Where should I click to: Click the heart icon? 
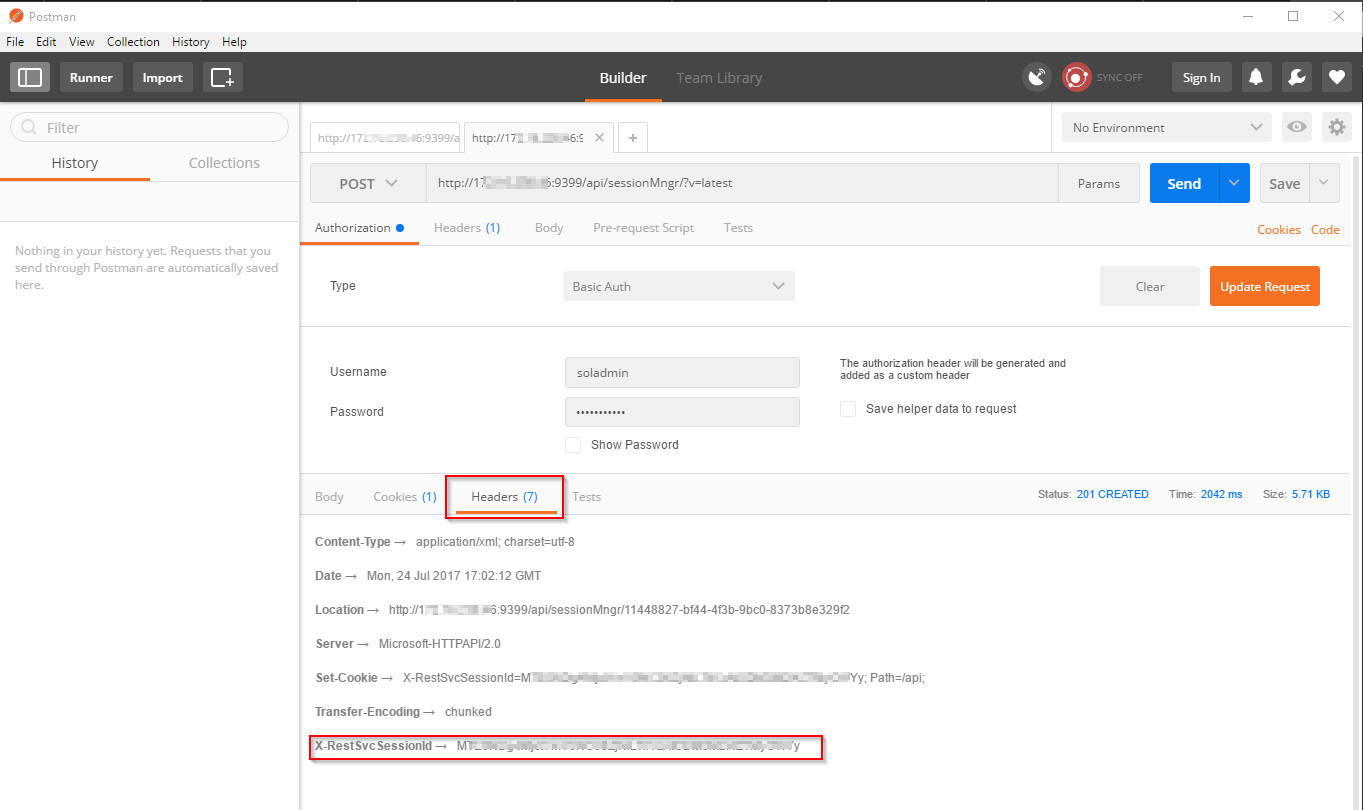point(1336,77)
